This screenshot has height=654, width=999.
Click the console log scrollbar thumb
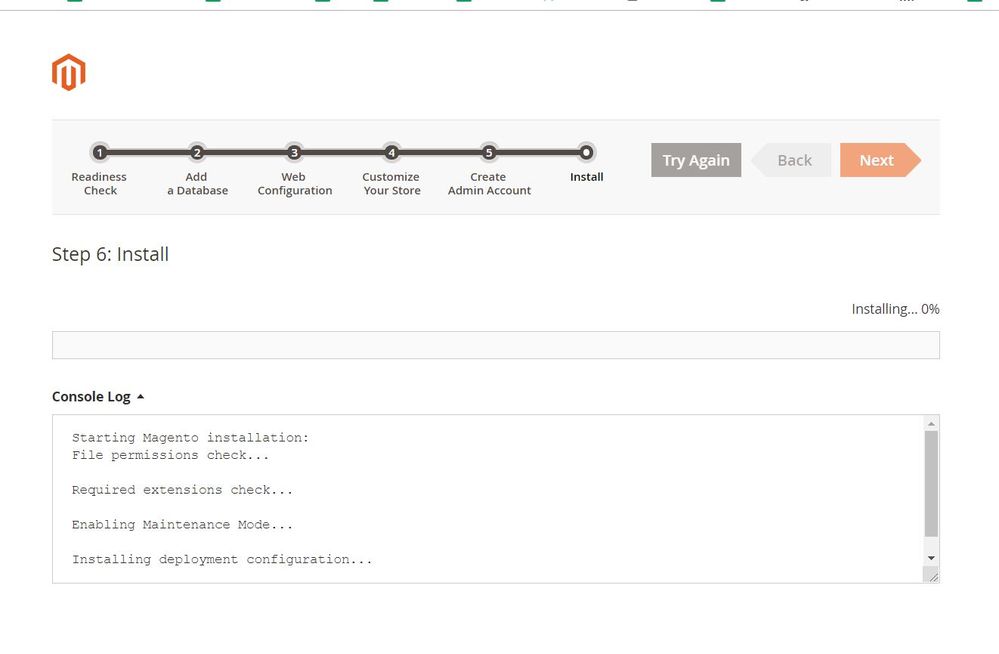tap(932, 484)
